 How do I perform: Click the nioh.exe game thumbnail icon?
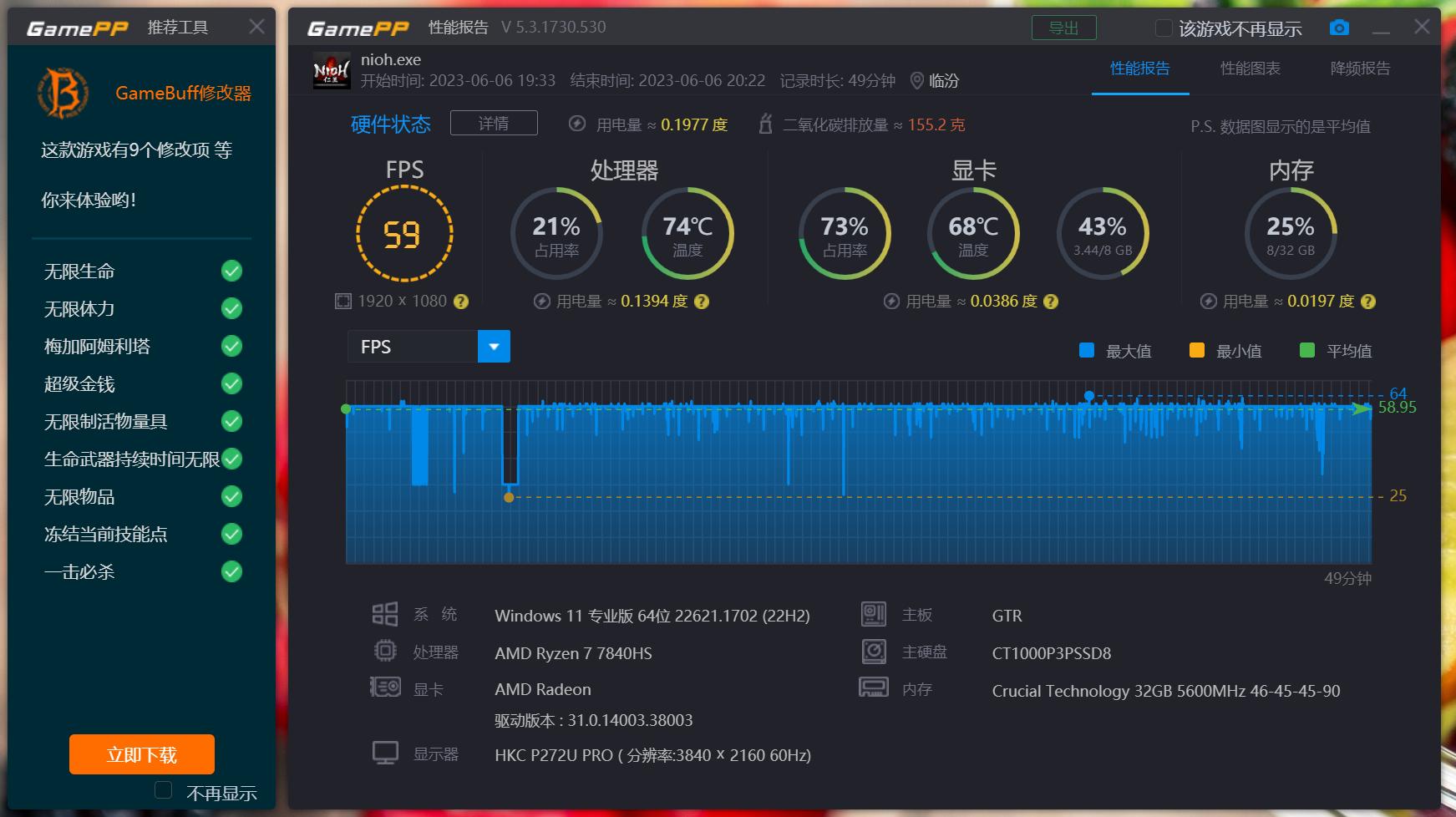click(x=331, y=69)
